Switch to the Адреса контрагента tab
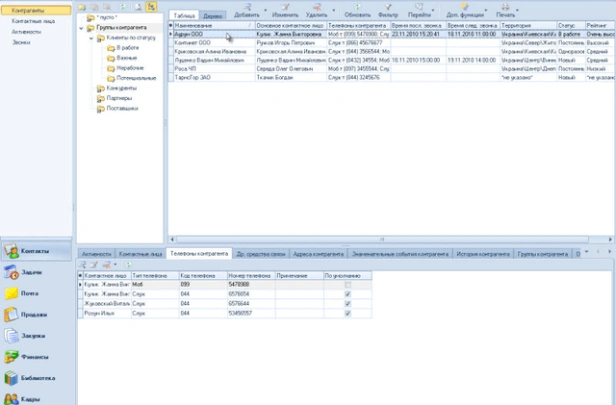 click(x=318, y=254)
